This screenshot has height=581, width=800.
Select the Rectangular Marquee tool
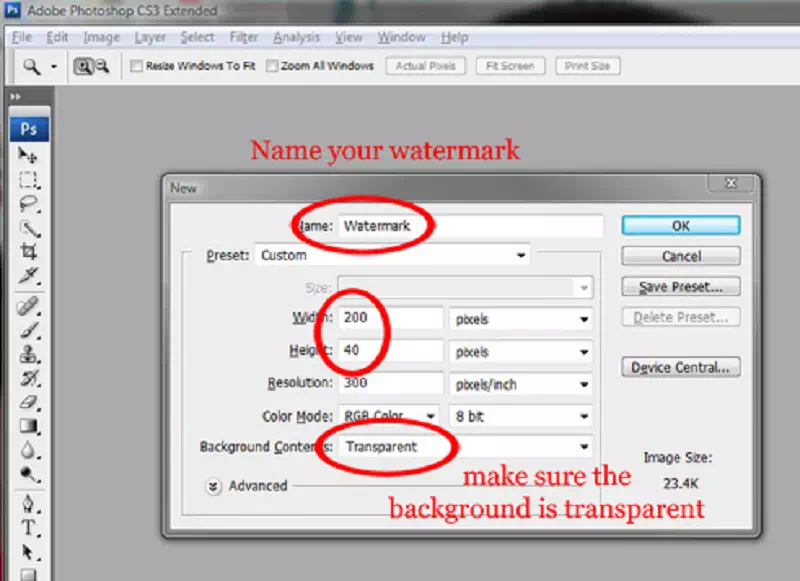tap(28, 180)
